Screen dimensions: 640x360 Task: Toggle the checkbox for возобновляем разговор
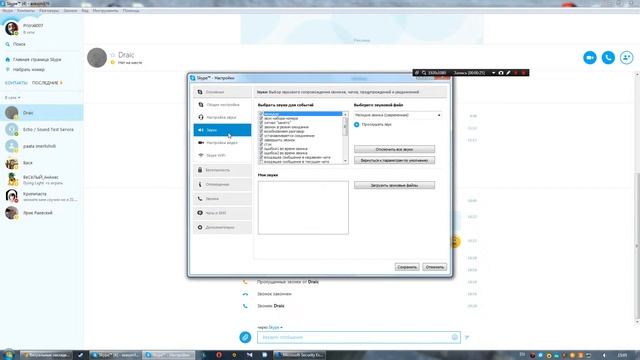pos(261,131)
